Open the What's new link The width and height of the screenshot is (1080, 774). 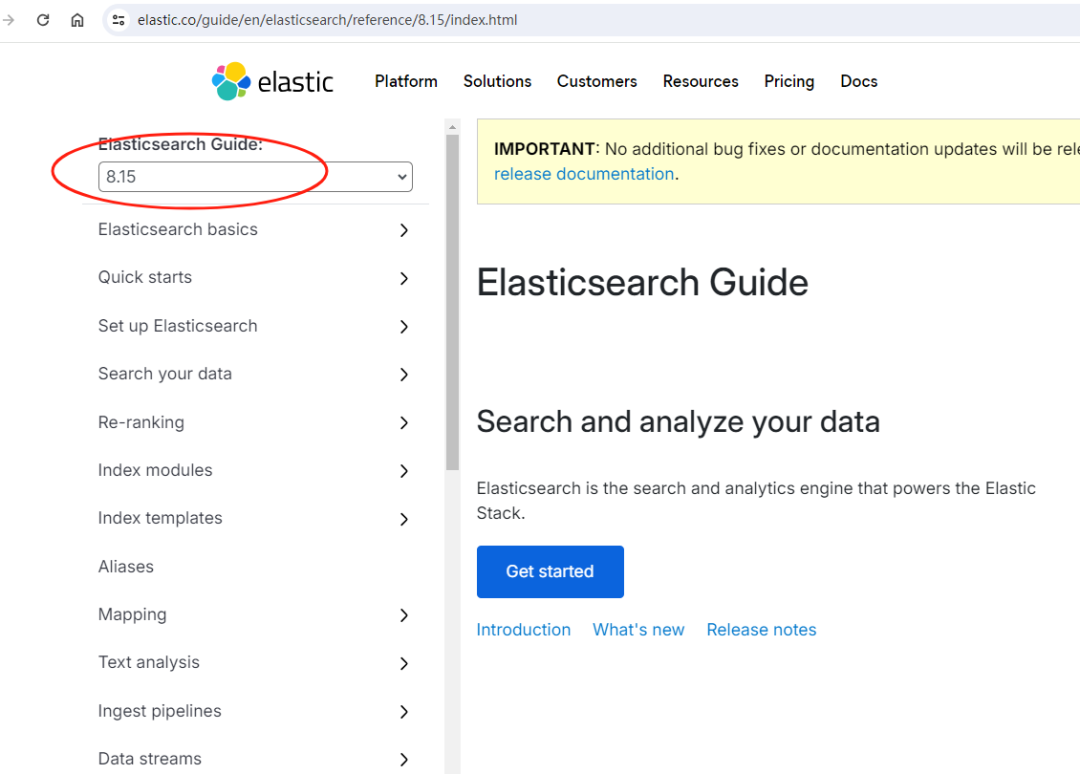(x=638, y=630)
